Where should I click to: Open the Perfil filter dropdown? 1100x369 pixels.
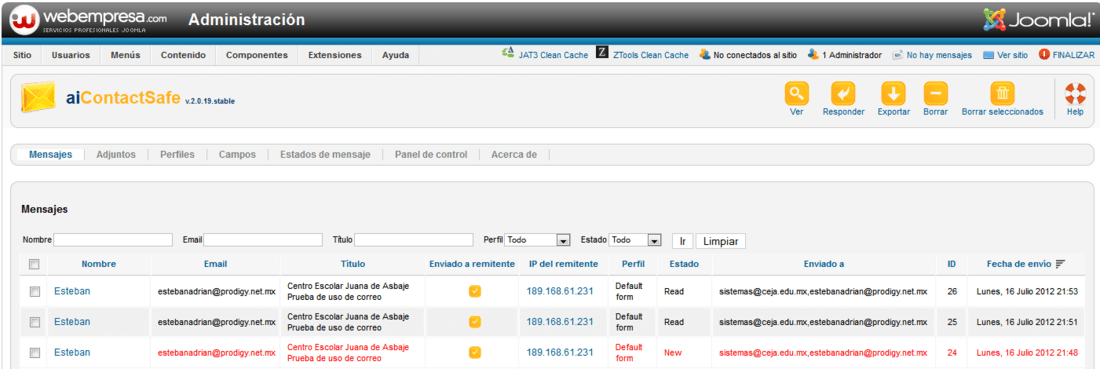pos(537,241)
